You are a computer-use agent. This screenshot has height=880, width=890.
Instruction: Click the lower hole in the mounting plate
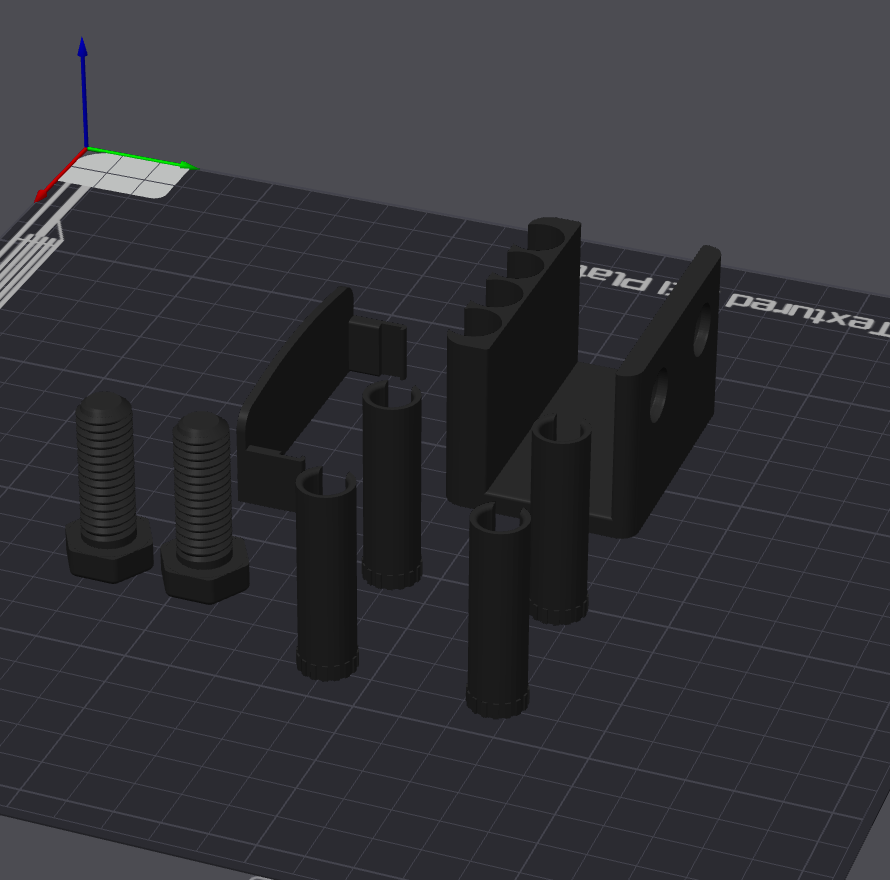(660, 395)
